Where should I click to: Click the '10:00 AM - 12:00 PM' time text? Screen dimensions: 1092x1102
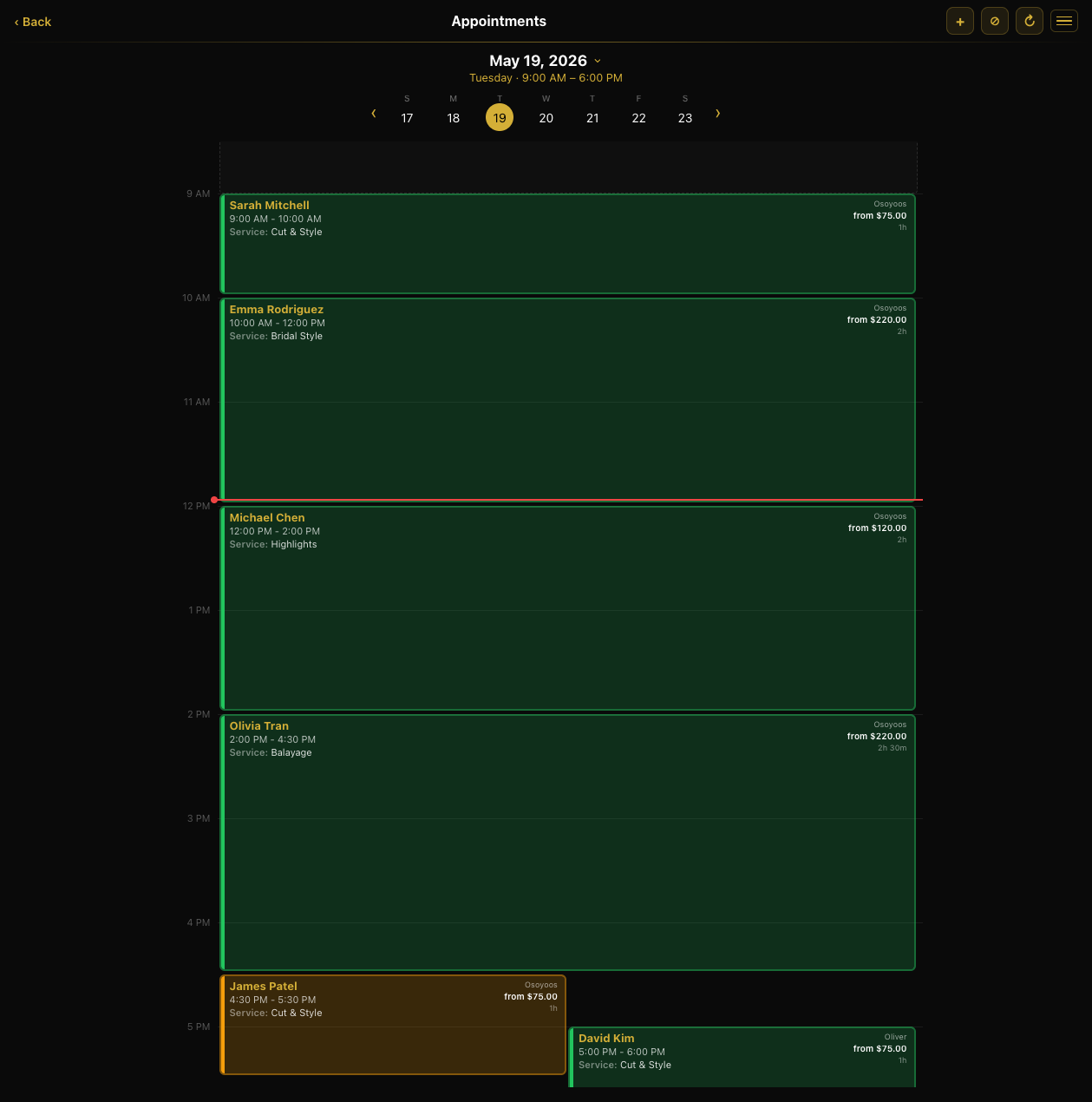277,323
